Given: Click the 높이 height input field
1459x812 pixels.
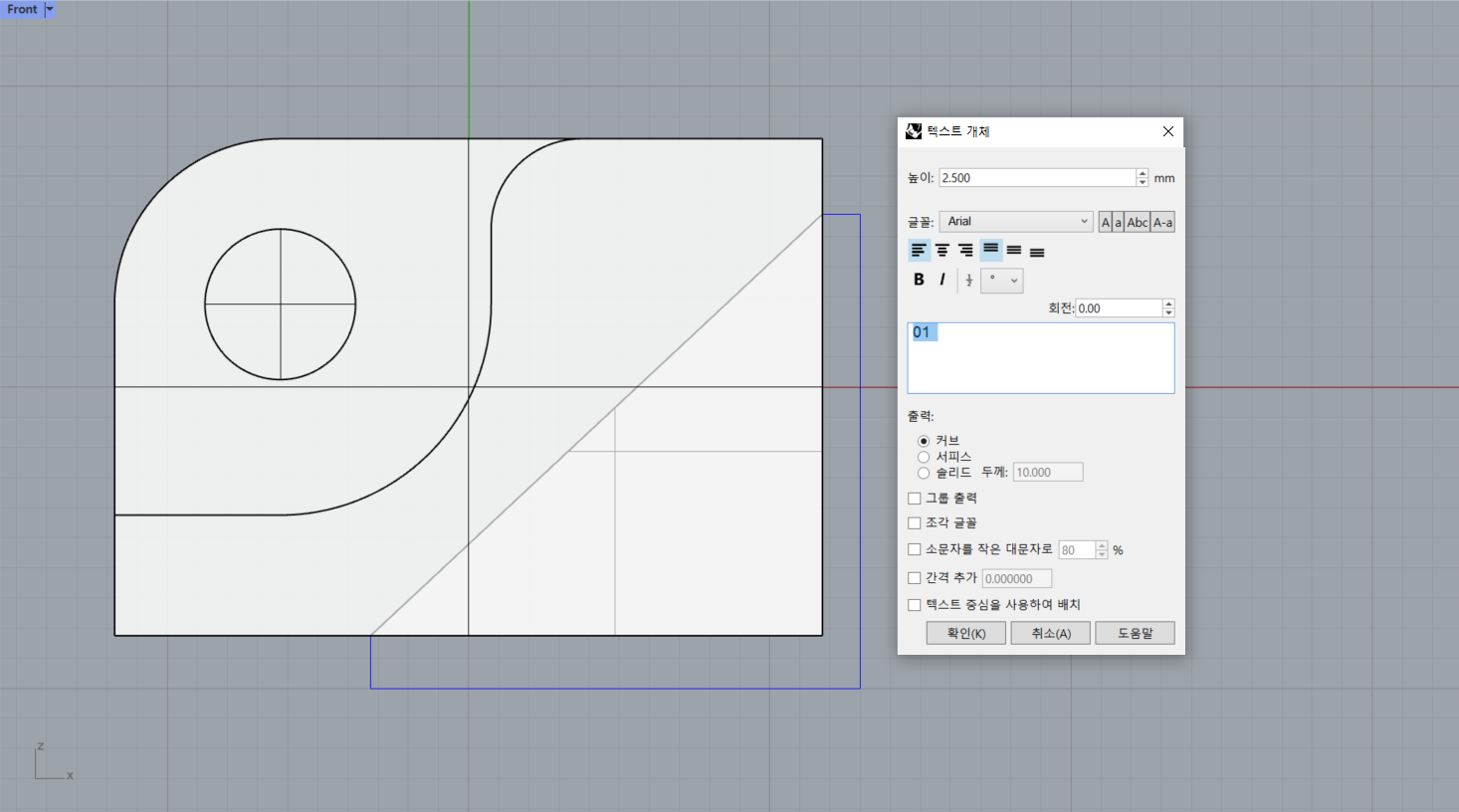Looking at the screenshot, I should tap(1038, 178).
